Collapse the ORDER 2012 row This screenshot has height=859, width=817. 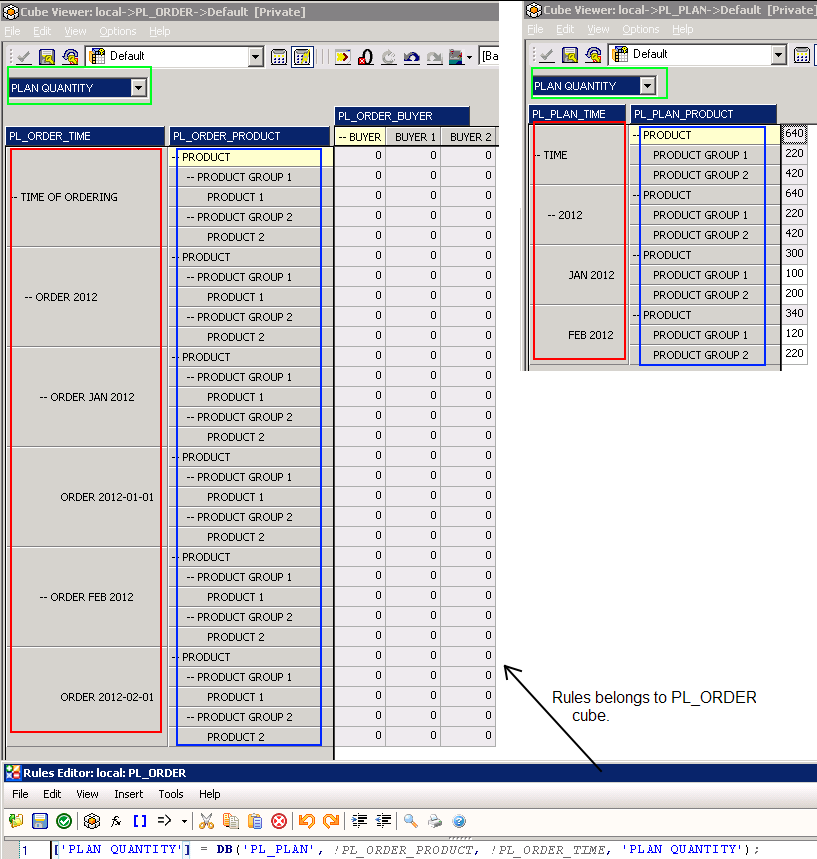tap(28, 297)
